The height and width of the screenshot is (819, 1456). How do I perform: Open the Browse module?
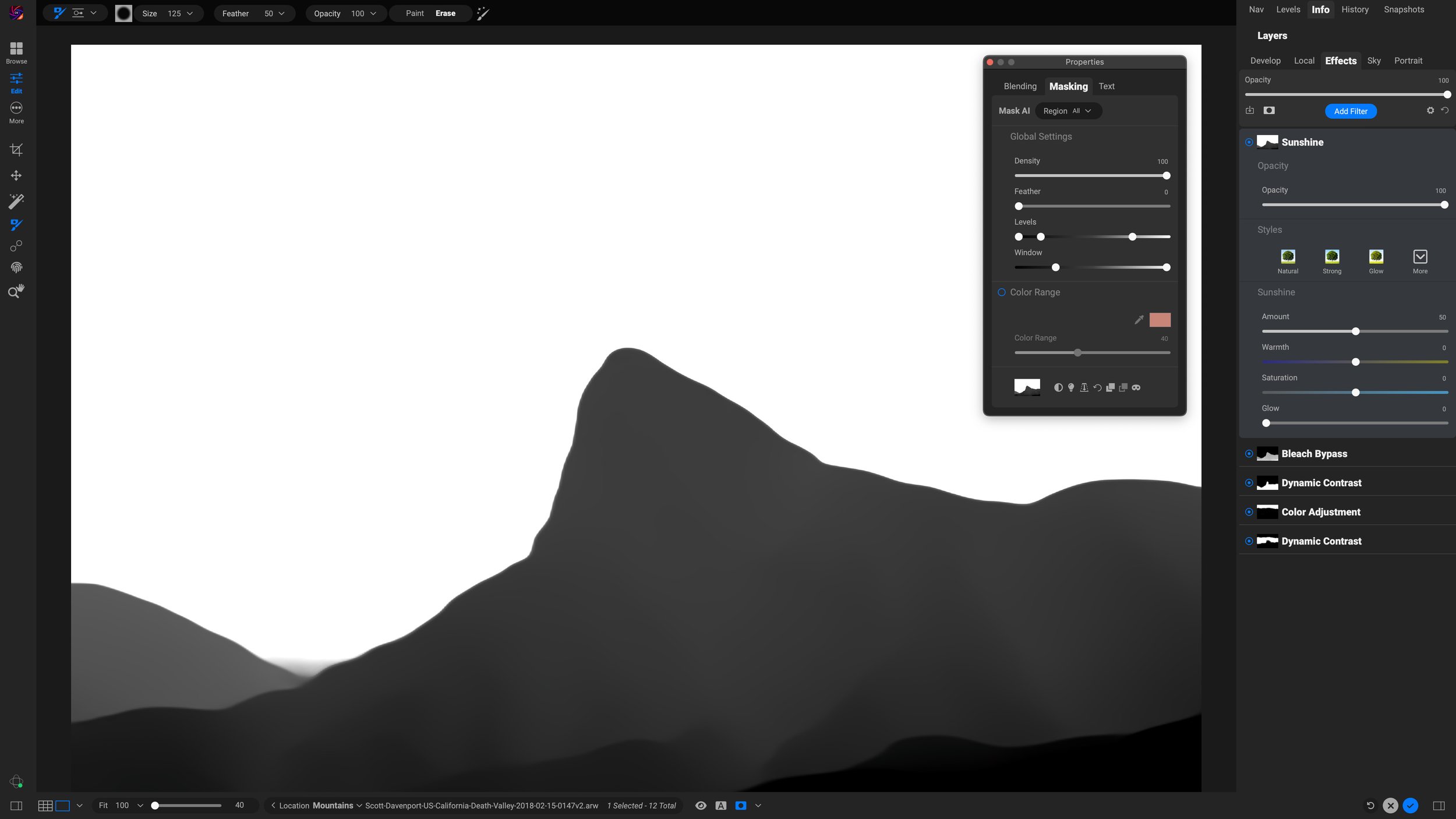coord(16,52)
